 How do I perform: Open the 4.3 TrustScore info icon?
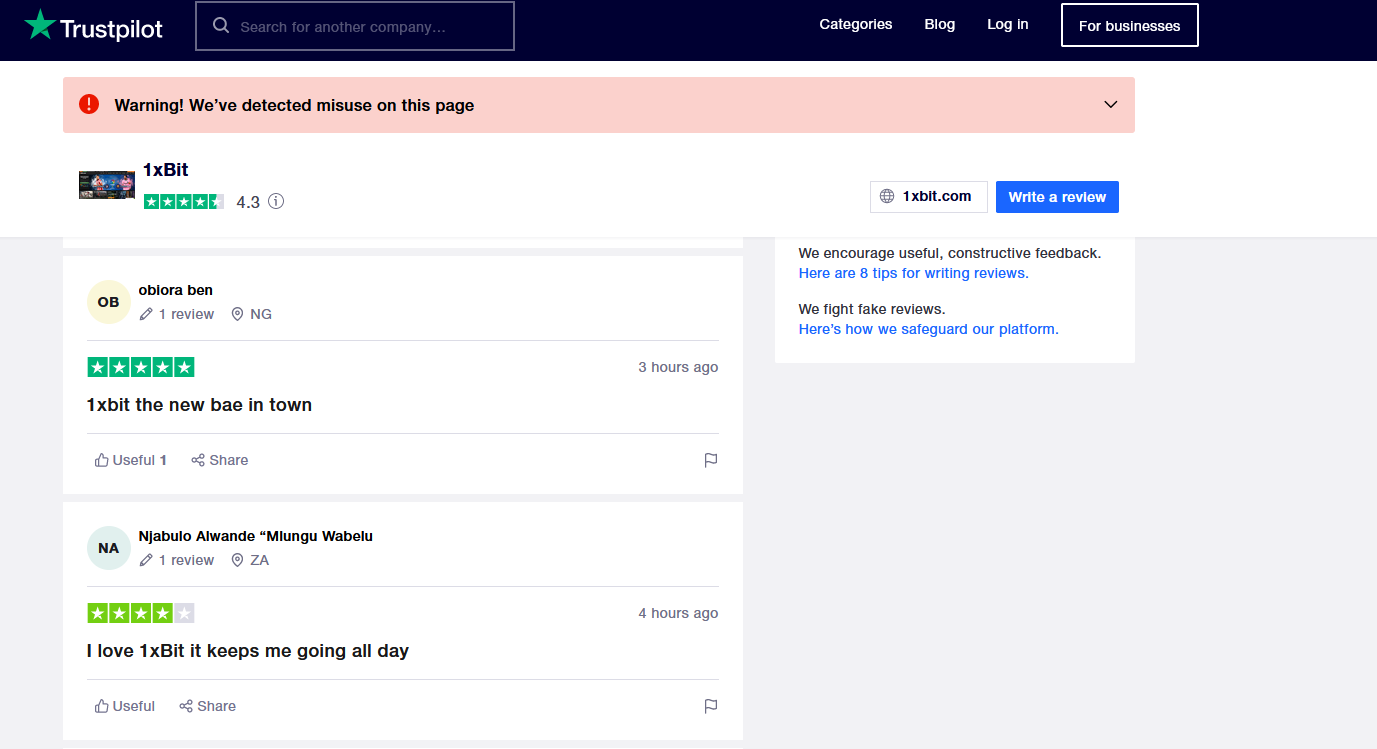click(x=276, y=201)
